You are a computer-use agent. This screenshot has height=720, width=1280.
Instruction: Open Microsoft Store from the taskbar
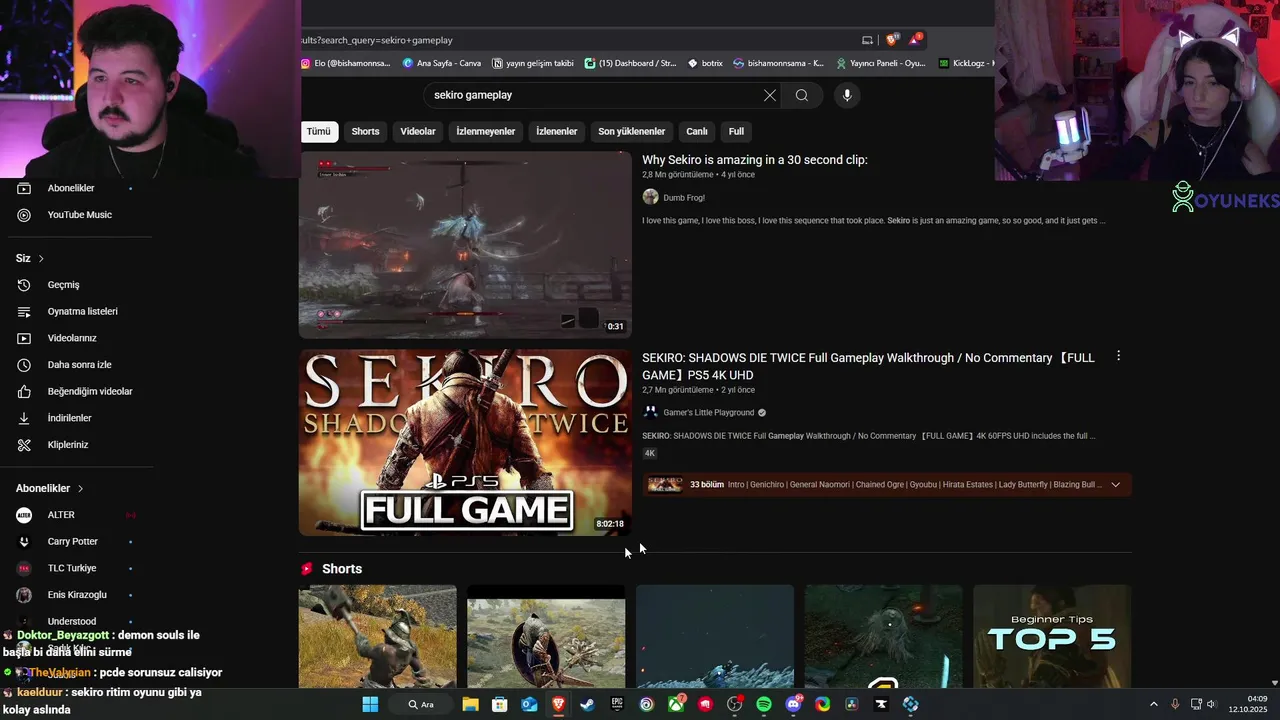point(499,704)
